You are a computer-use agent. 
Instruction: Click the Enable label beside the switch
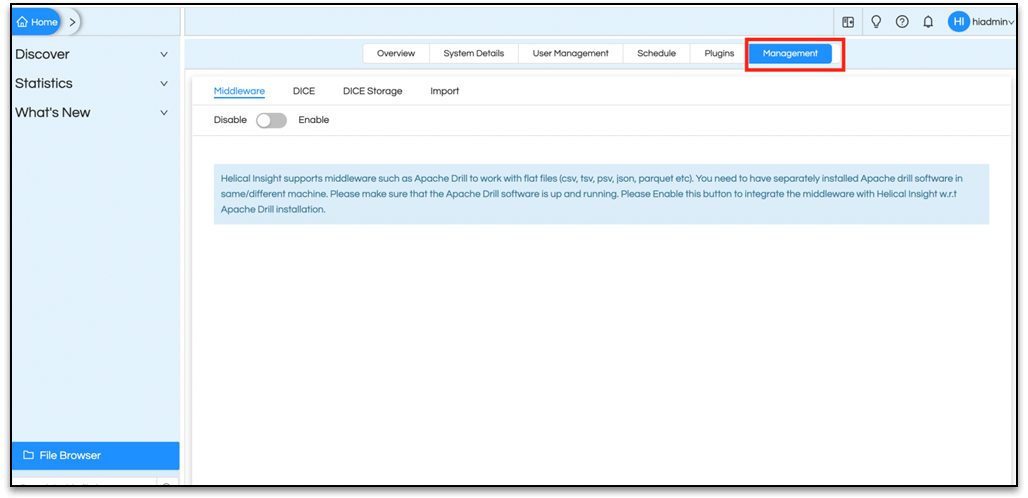[313, 120]
